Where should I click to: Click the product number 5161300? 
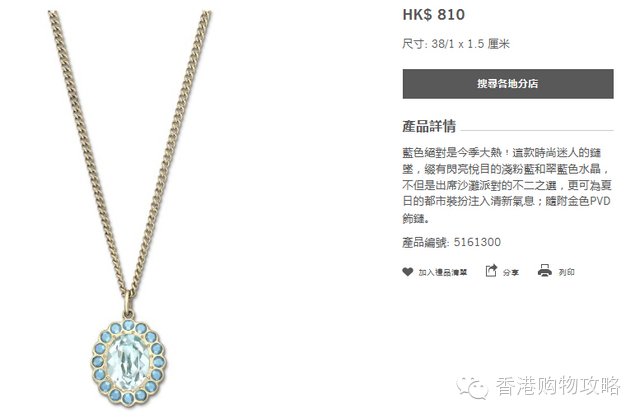coord(477,242)
